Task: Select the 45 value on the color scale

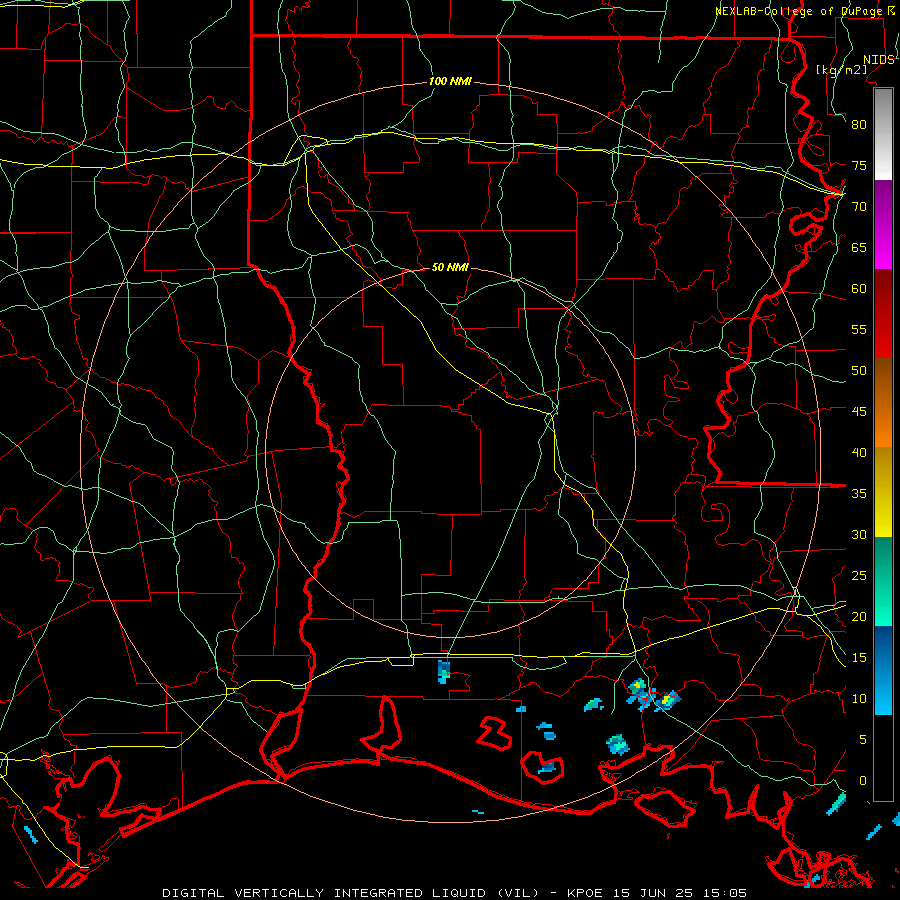Action: click(859, 412)
